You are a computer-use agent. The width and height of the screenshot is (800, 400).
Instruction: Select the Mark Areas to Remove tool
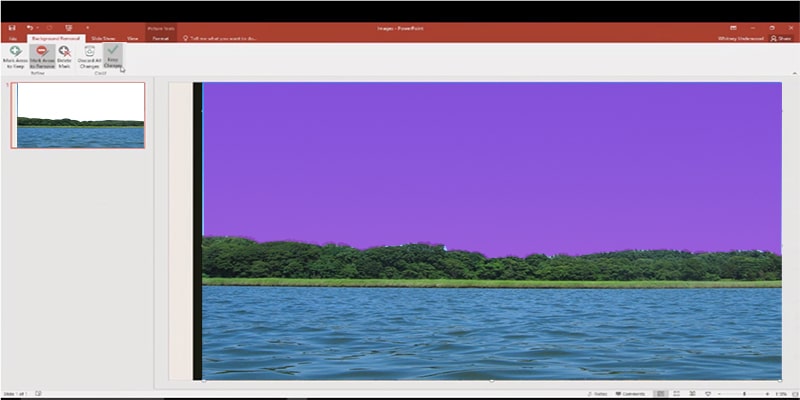tap(42, 57)
